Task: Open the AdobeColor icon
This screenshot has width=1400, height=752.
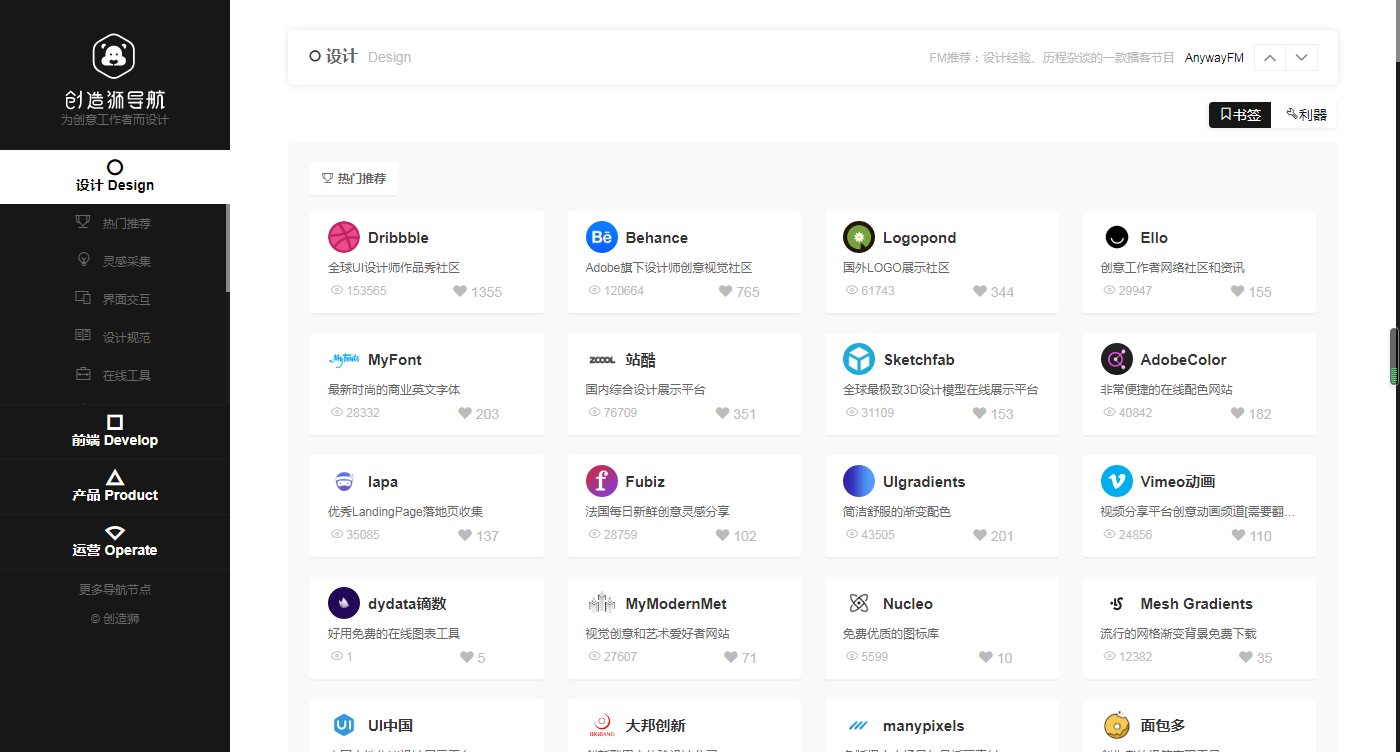Action: pyautogui.click(x=1116, y=359)
